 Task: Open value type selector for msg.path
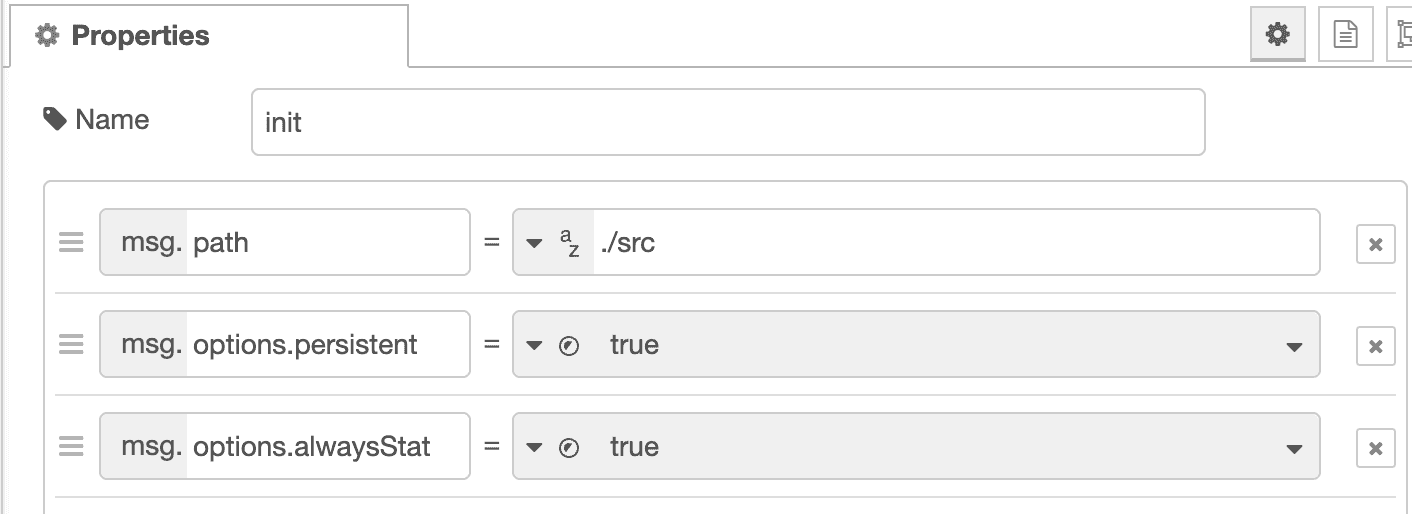(x=553, y=243)
